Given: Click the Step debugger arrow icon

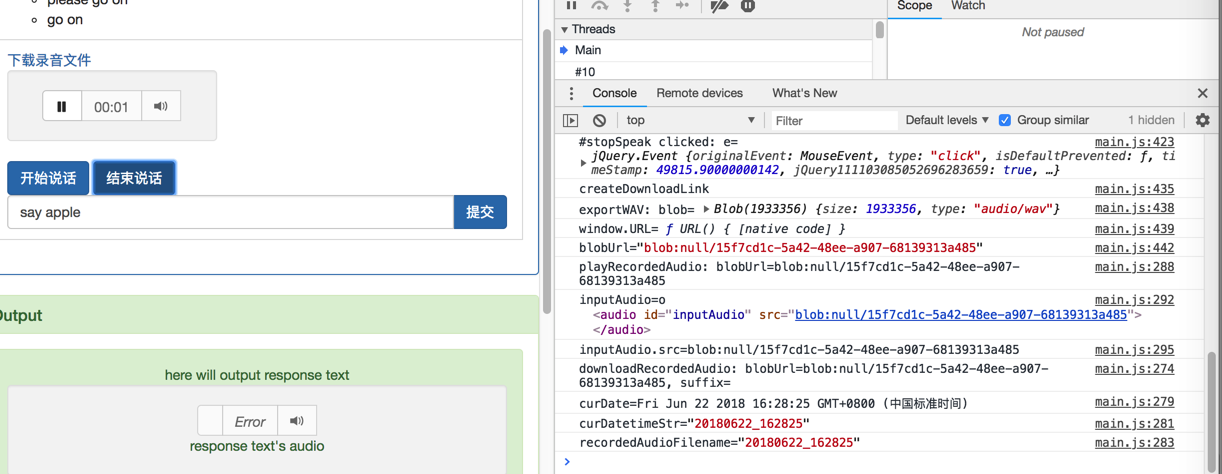Looking at the screenshot, I should click(x=682, y=5).
